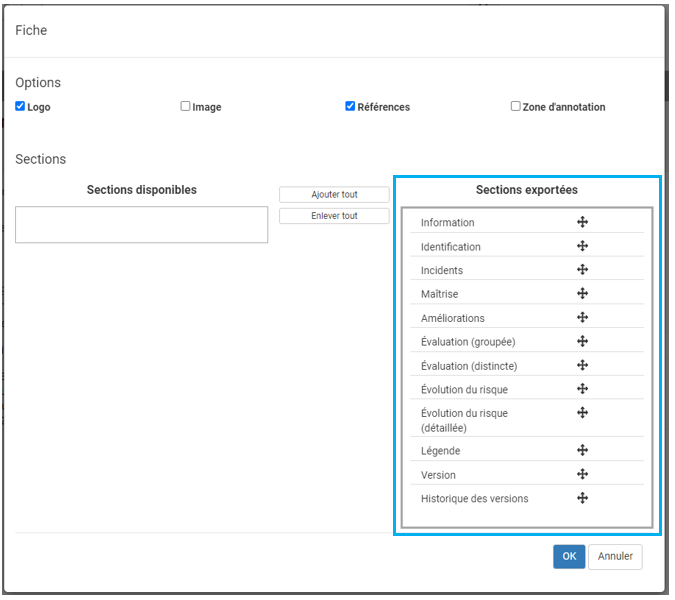Click the move handle next to Information

click(x=582, y=222)
